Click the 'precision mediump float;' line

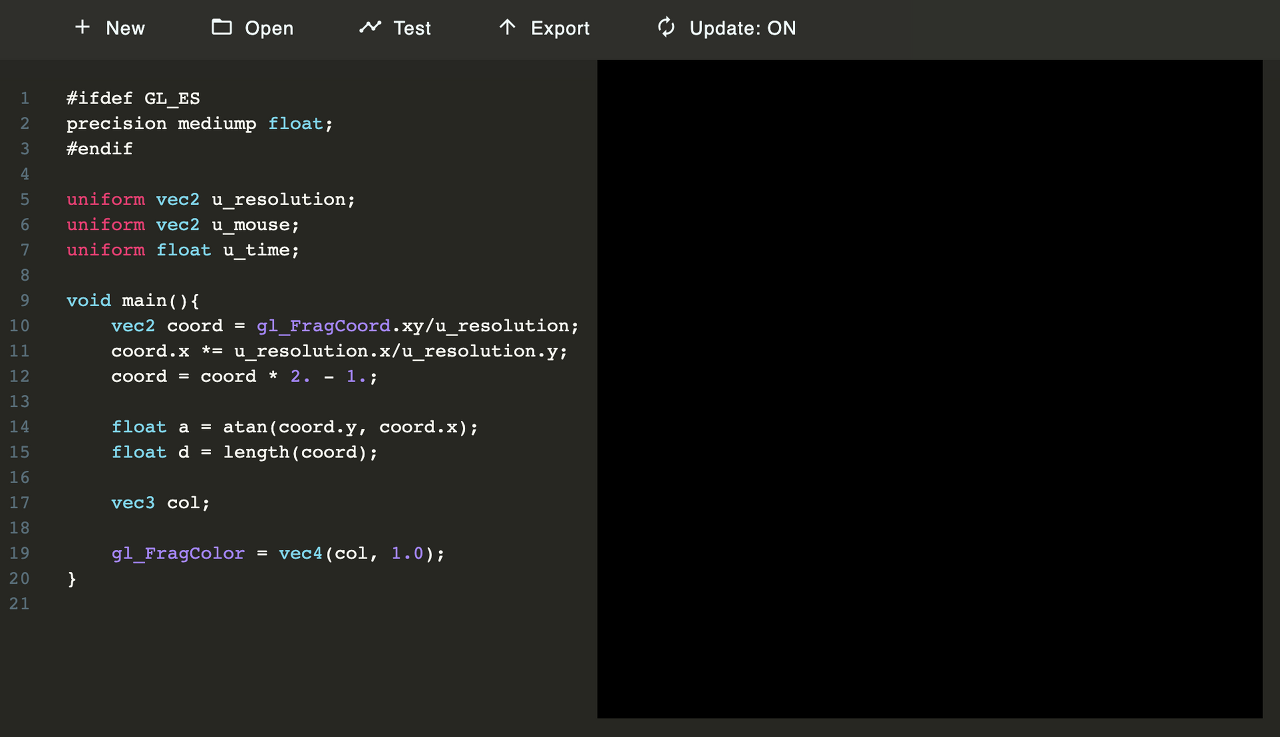pos(200,124)
